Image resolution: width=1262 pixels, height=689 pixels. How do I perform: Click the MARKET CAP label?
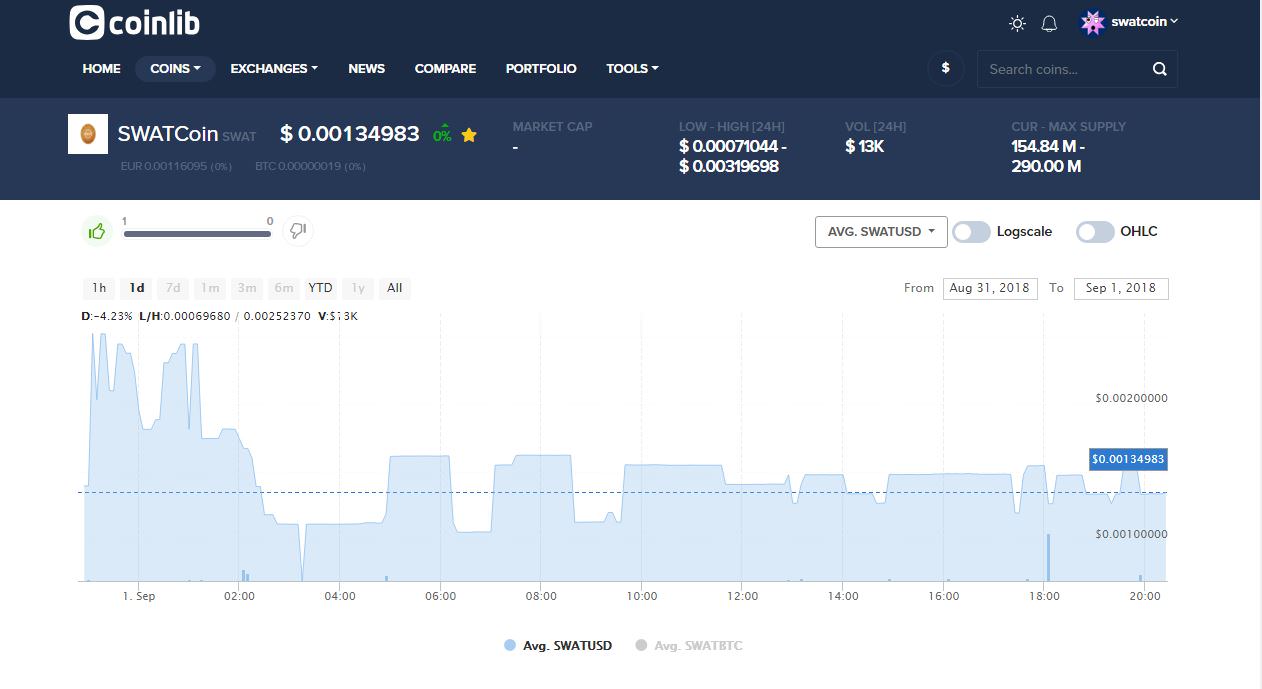point(552,127)
